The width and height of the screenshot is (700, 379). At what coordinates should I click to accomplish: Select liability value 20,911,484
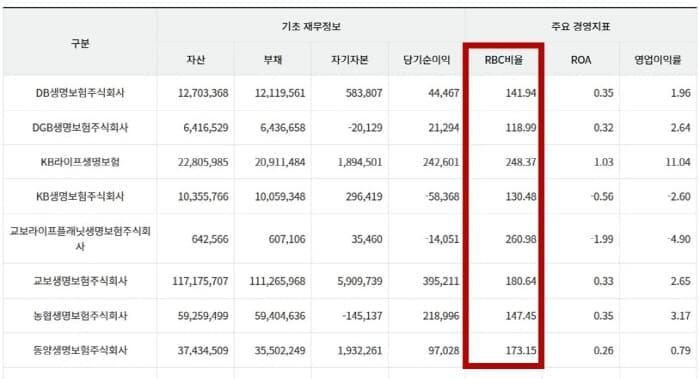point(280,162)
